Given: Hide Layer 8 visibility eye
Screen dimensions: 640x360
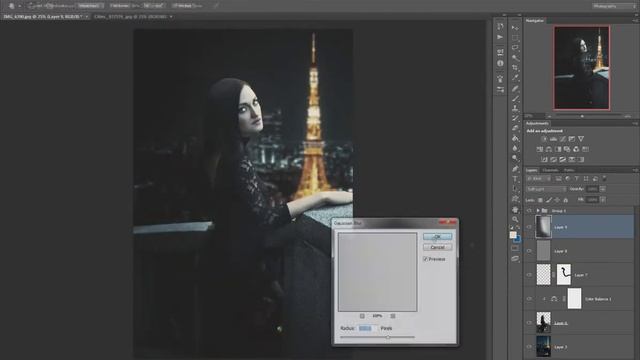Looking at the screenshot, I should point(529,251).
